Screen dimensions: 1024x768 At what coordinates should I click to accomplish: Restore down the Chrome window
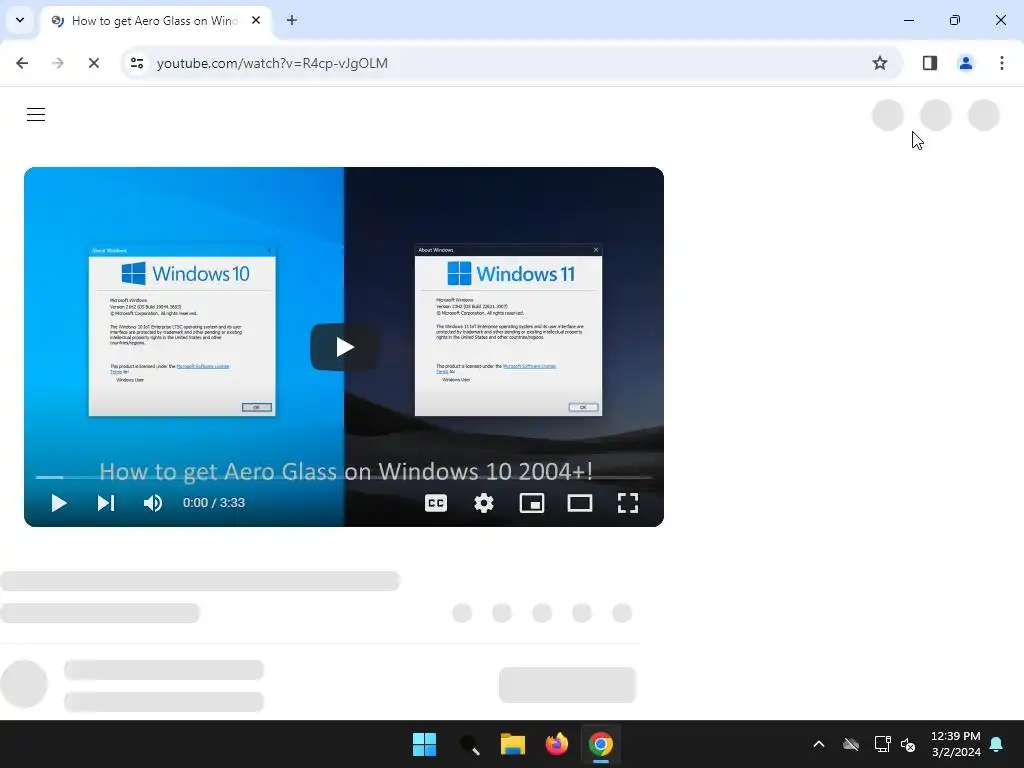pos(955,20)
